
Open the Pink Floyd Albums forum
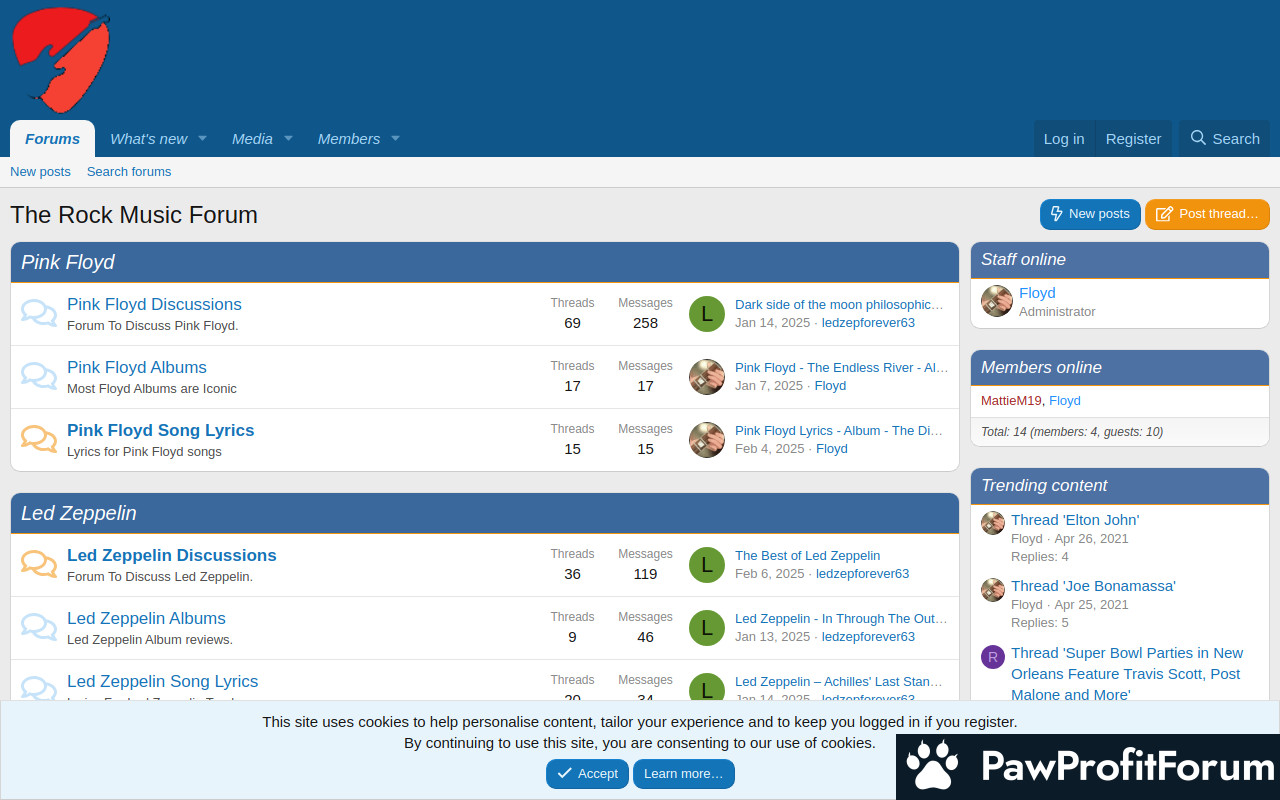(x=137, y=367)
